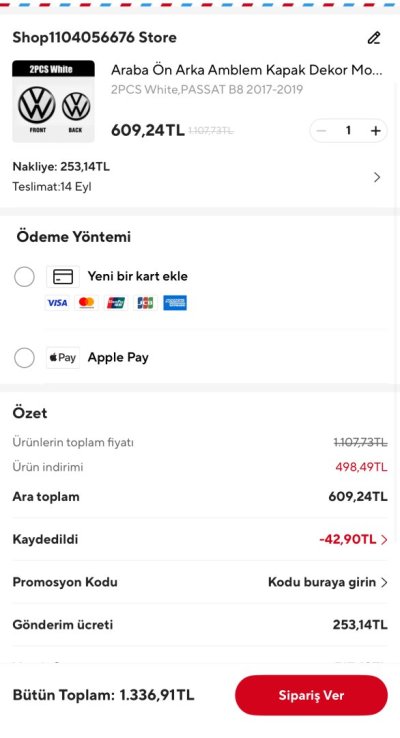400x738 pixels.
Task: Open Kodu buraya girin promo code entry
Action: (x=328, y=582)
